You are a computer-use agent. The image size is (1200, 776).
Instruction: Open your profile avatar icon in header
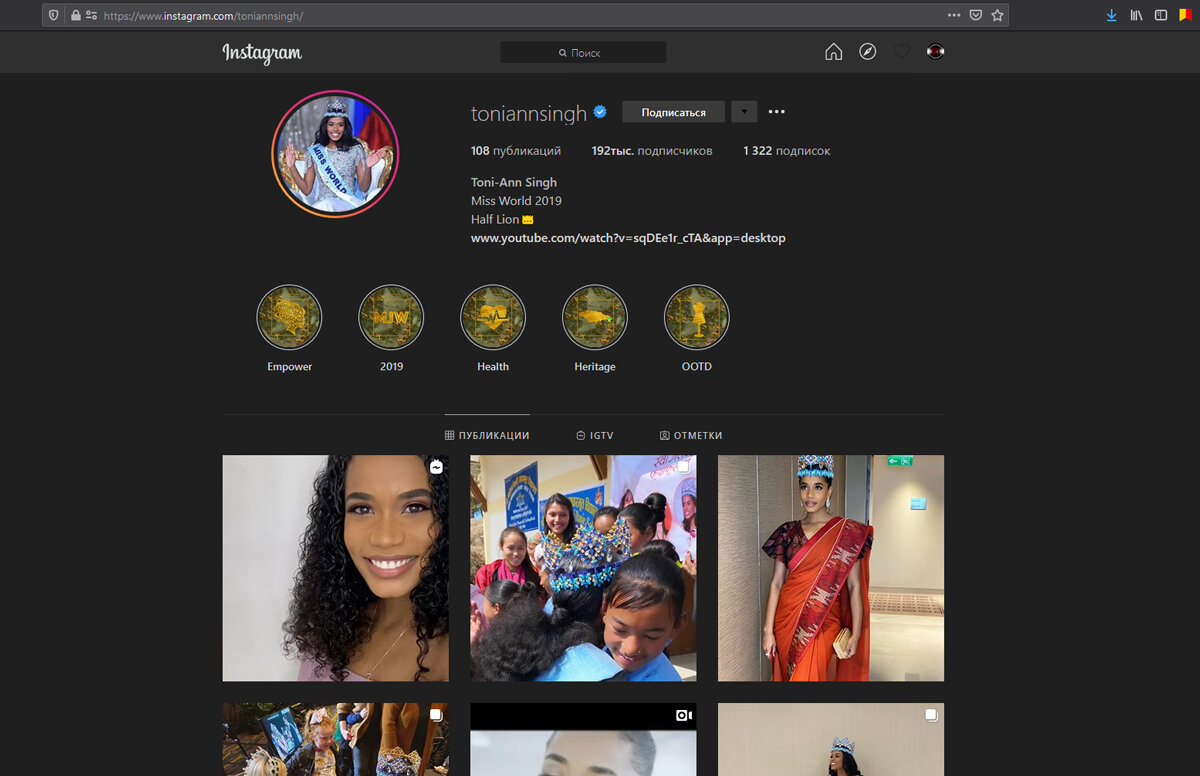coord(935,52)
